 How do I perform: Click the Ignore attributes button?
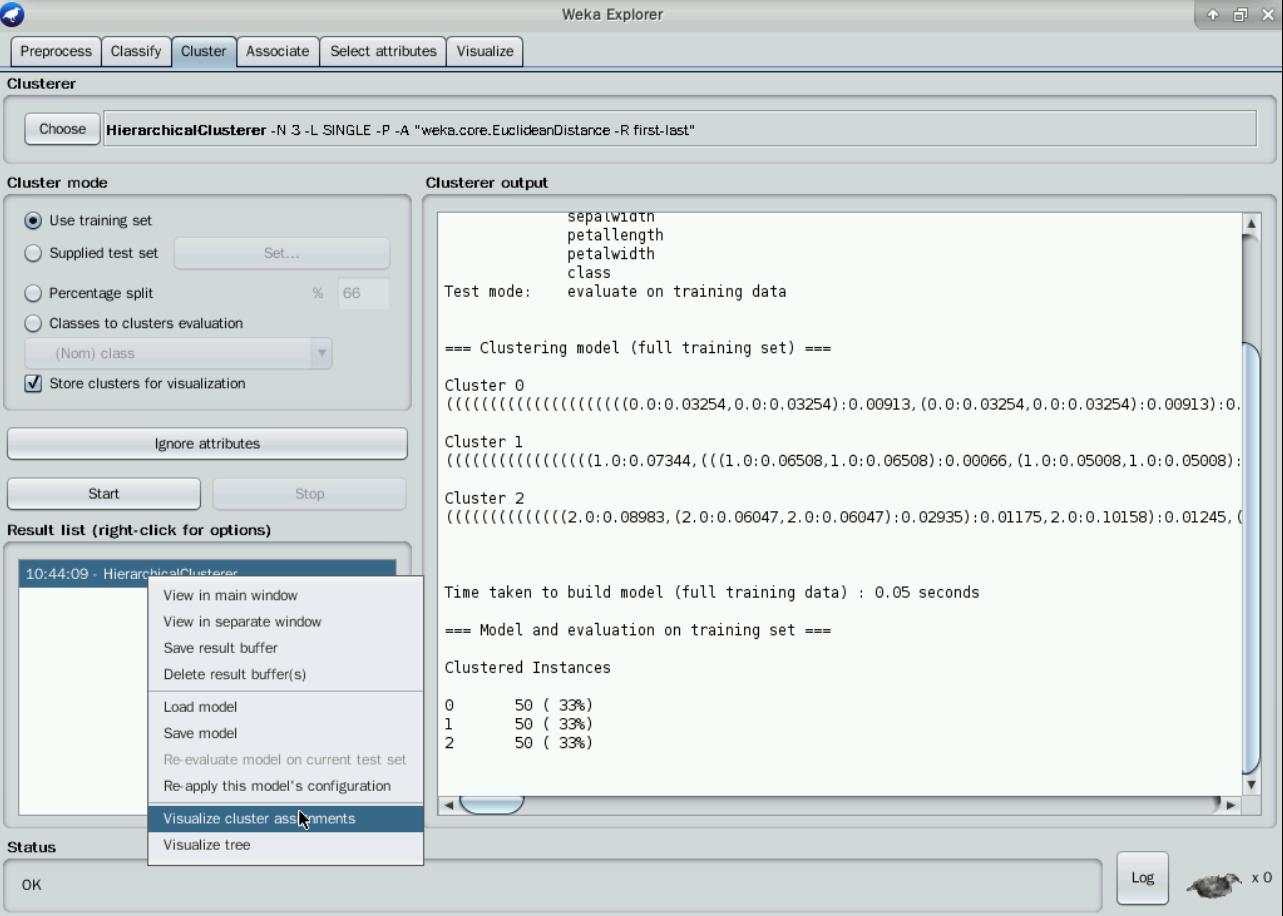tap(207, 444)
